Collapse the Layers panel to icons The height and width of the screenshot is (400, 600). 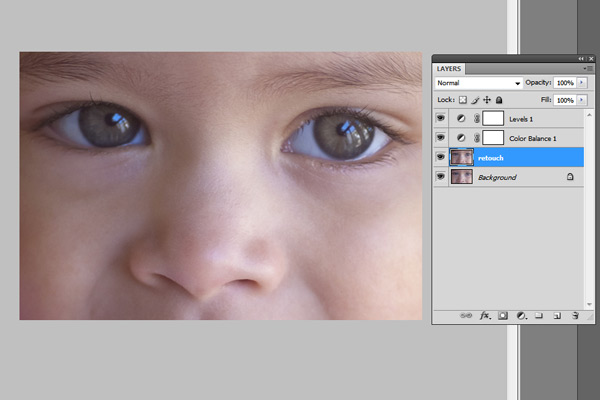click(581, 59)
